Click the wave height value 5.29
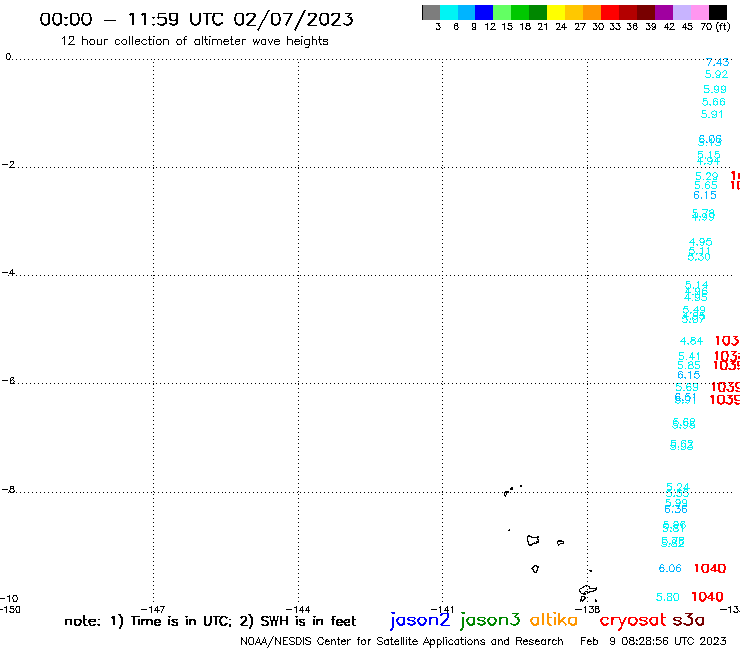Screen dimensions: 740x650 (x=706, y=176)
